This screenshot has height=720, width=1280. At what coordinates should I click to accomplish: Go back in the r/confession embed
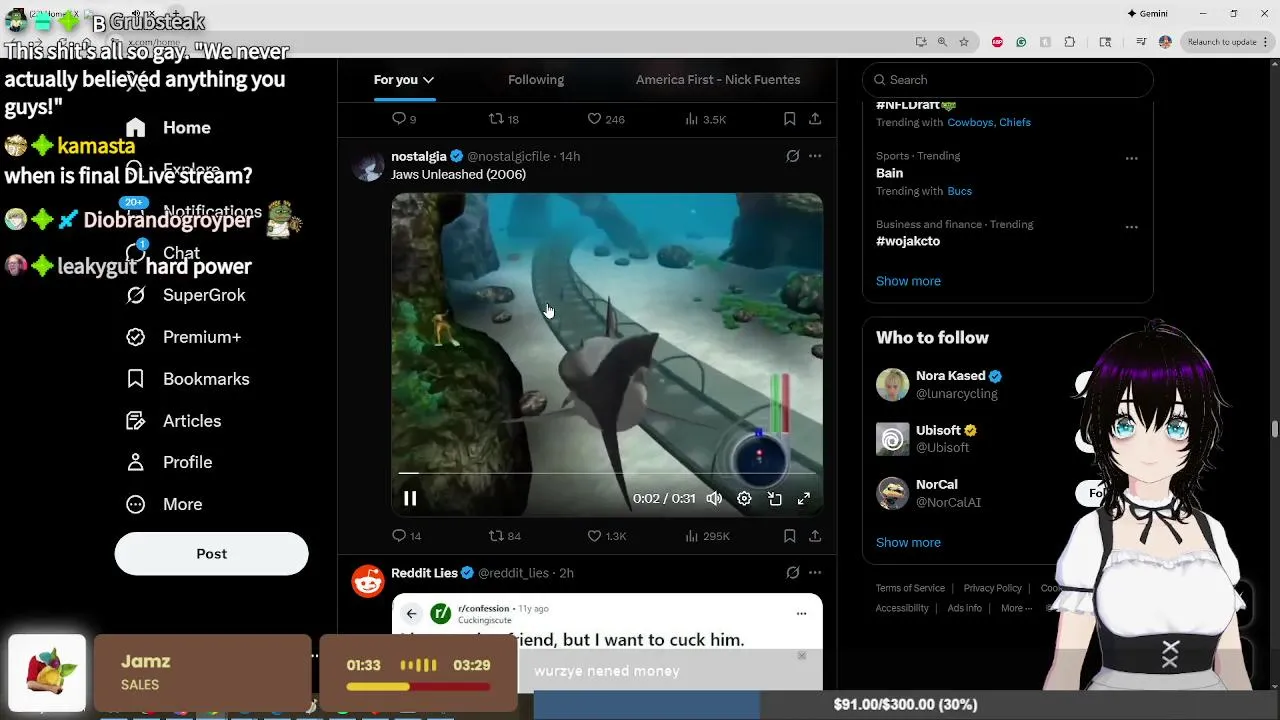411,614
